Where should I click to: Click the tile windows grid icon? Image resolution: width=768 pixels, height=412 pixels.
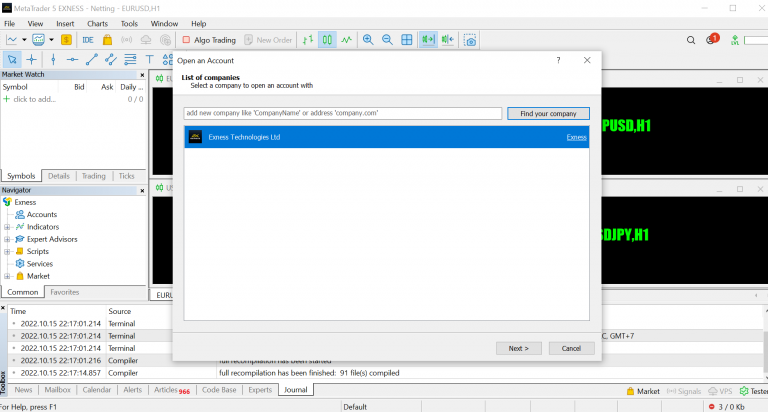pyautogui.click(x=407, y=40)
